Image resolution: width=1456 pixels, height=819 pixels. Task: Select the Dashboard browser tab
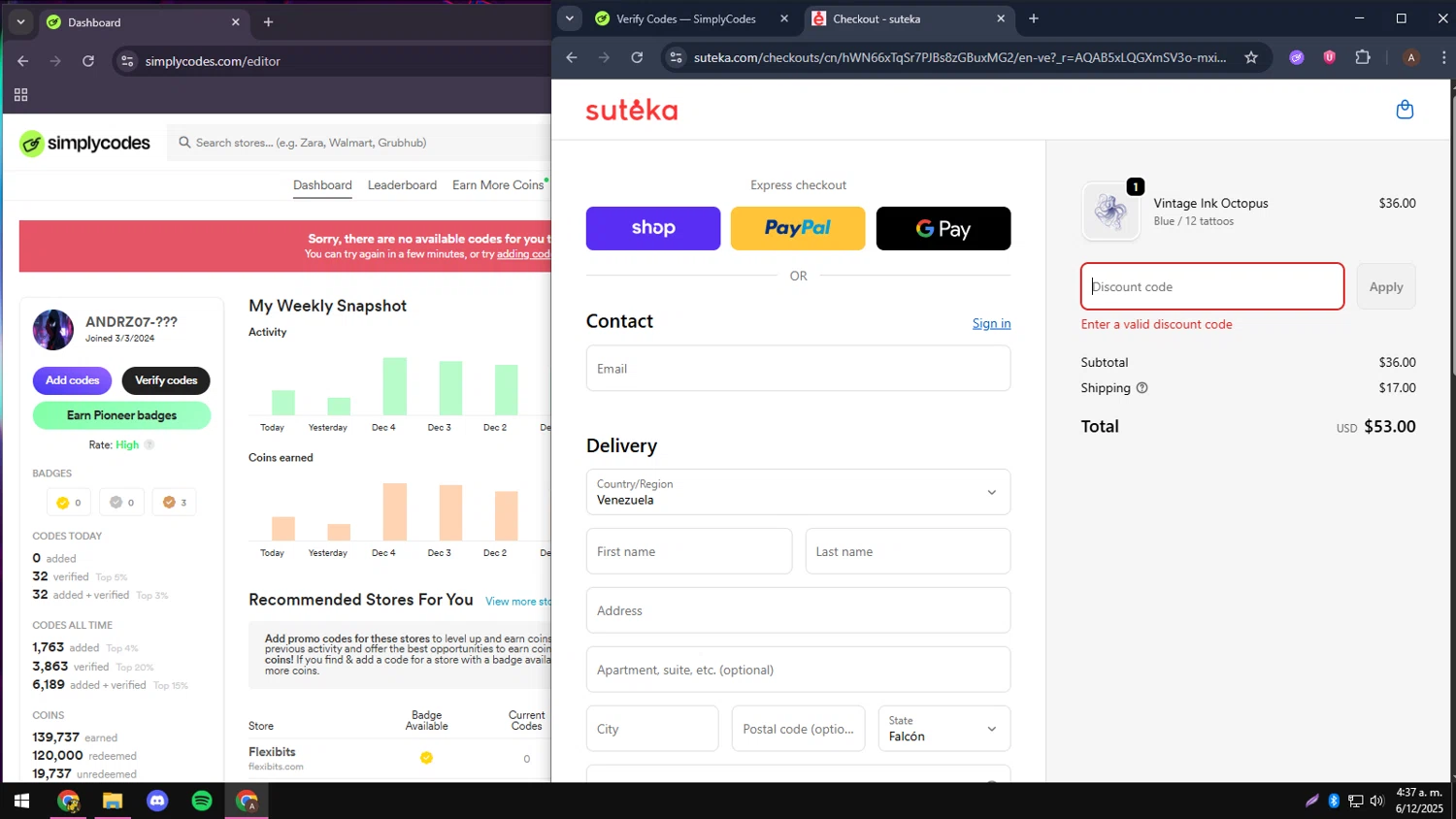coord(143,22)
